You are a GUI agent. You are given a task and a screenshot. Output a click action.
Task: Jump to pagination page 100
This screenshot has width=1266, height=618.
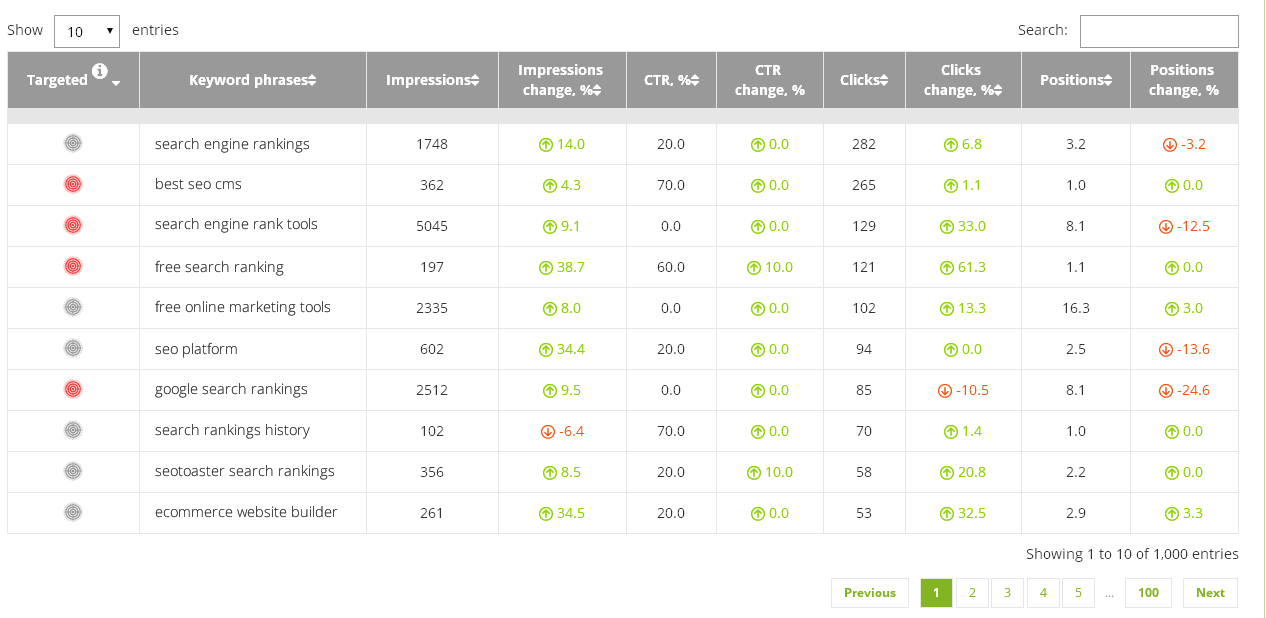[1149, 593]
